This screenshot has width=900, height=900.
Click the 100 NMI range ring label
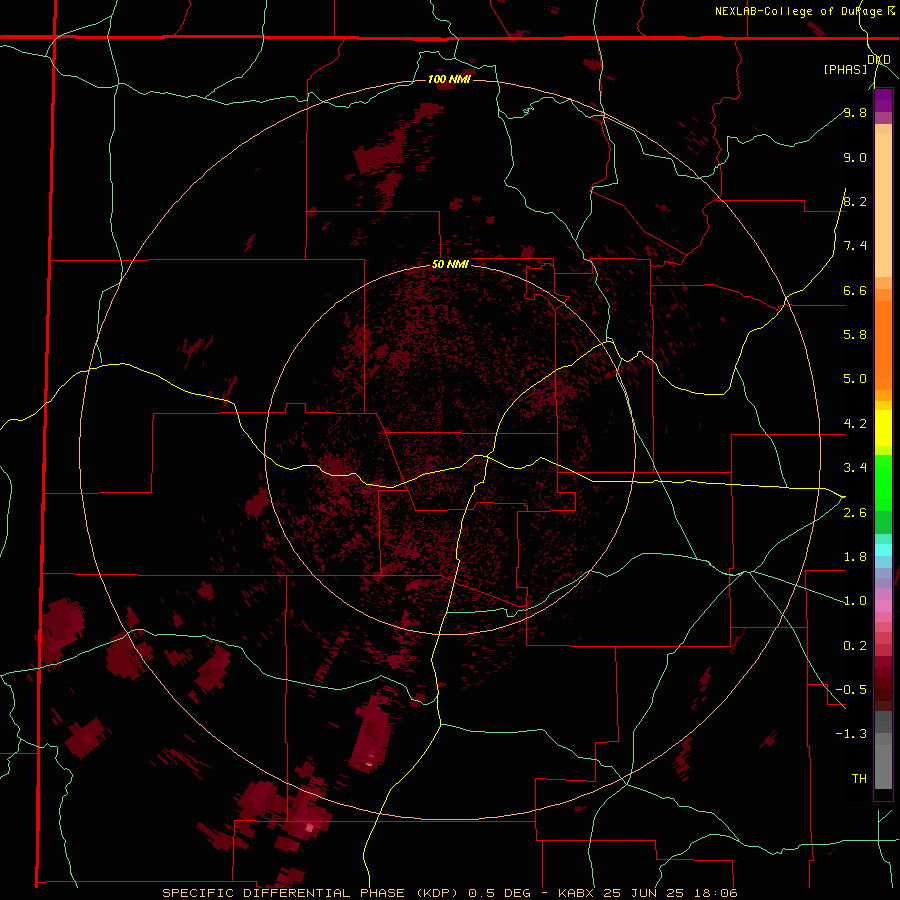(x=449, y=79)
